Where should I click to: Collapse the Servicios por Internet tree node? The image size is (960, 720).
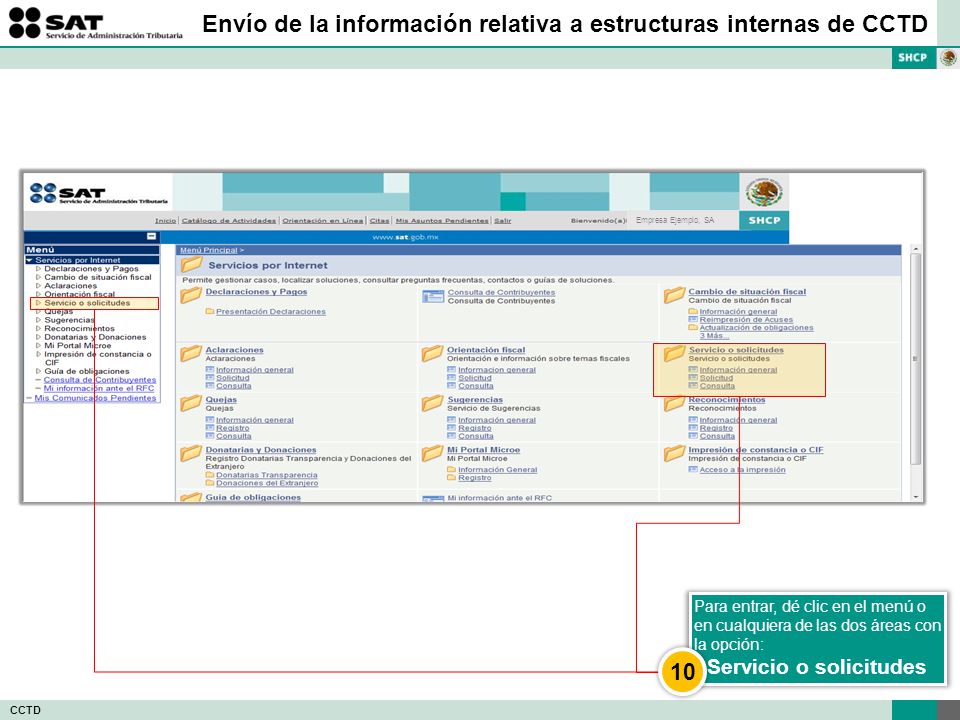[x=29, y=260]
